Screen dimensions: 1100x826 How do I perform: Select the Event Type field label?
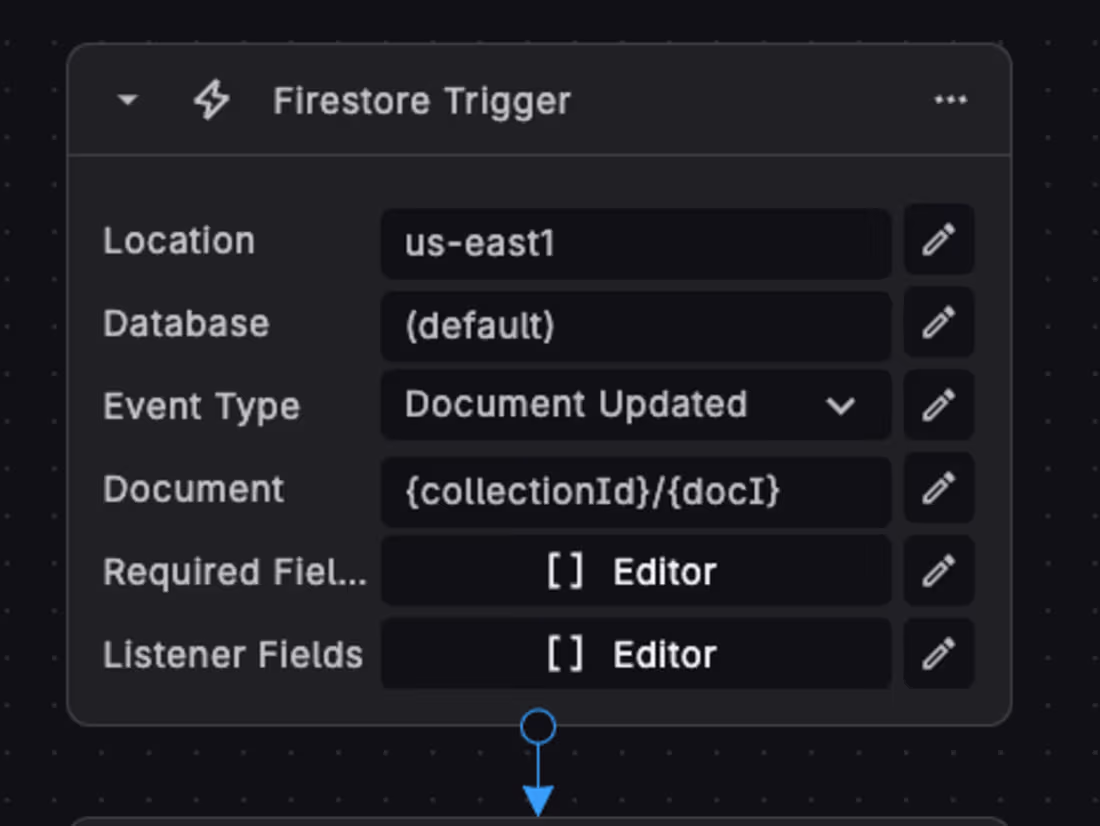pos(200,405)
